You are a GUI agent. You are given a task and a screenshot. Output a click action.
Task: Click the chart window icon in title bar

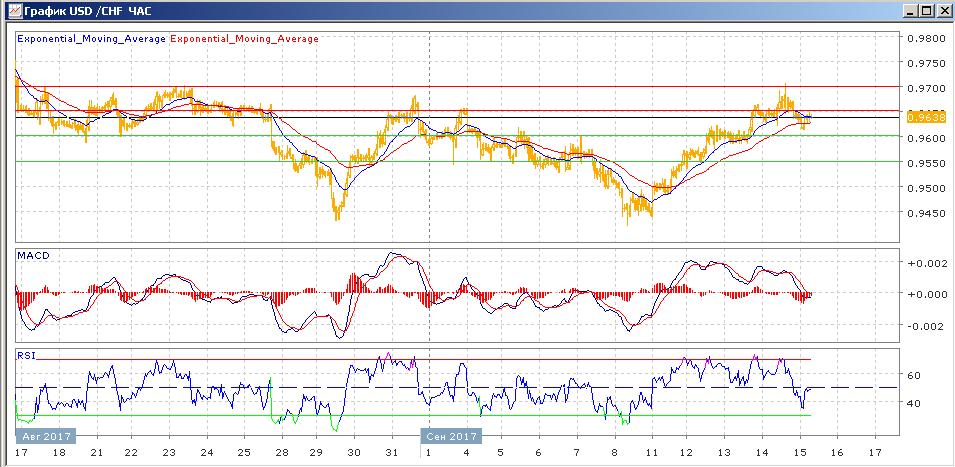point(15,11)
